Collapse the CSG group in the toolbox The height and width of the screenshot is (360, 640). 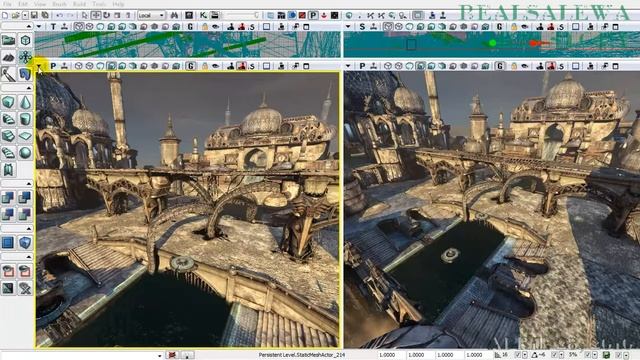pyautogui.click(x=17, y=184)
